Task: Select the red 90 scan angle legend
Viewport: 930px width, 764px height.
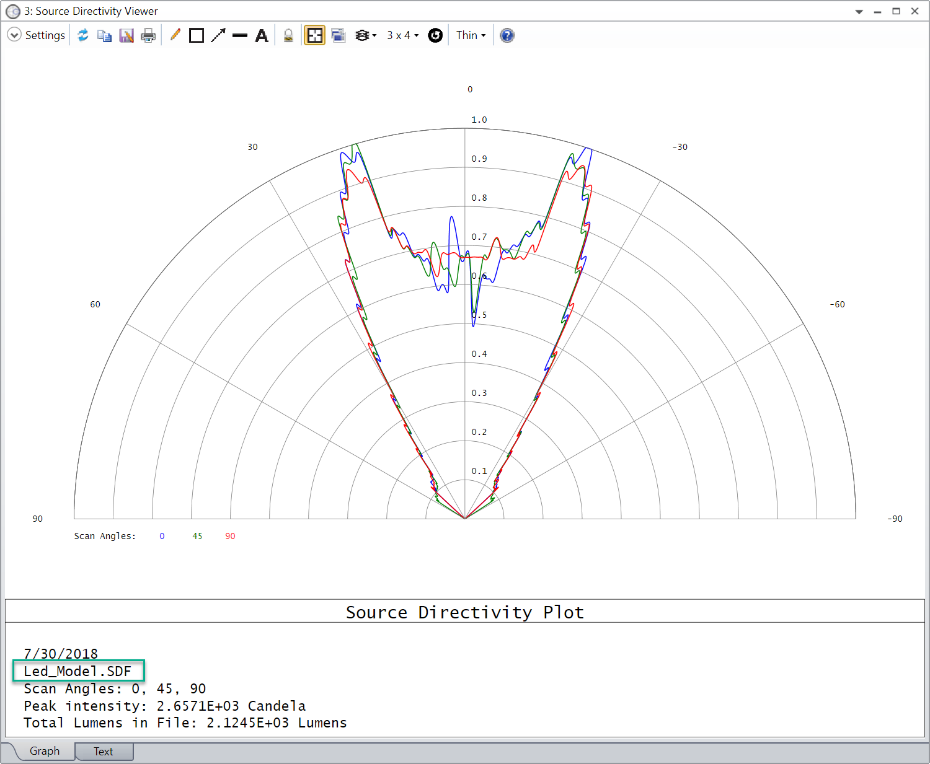Action: (229, 536)
